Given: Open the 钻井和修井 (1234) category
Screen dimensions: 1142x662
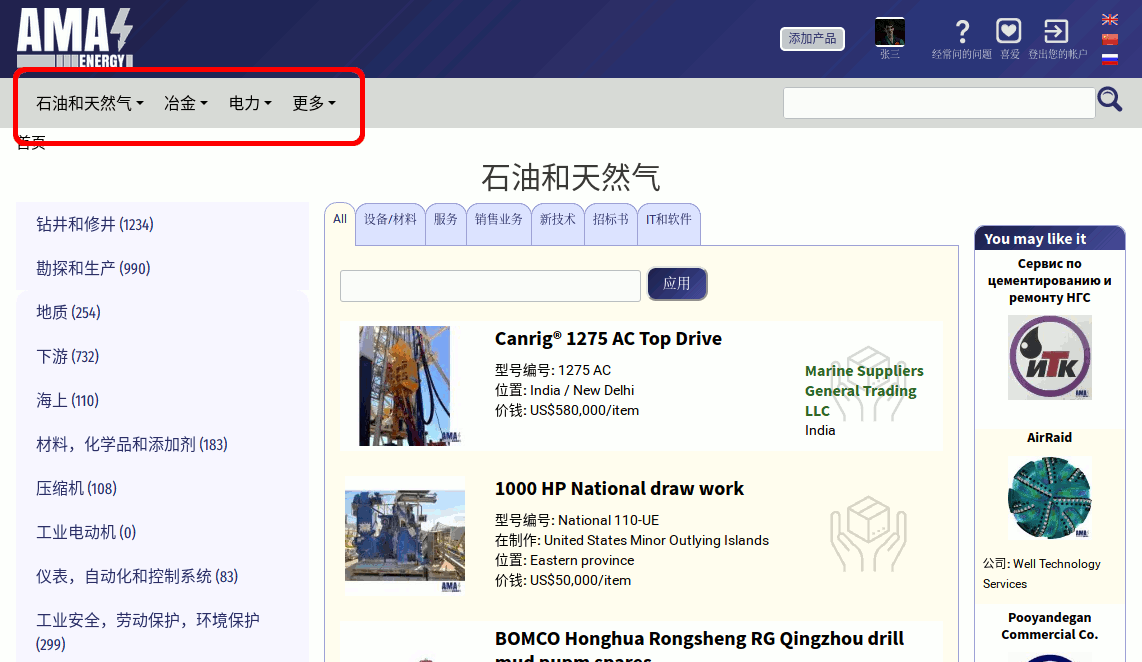Looking at the screenshot, I should tap(95, 224).
